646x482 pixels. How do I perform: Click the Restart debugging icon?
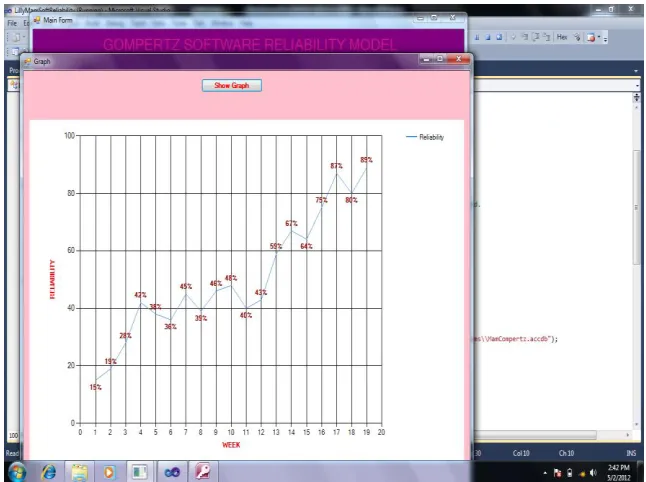tap(499, 37)
